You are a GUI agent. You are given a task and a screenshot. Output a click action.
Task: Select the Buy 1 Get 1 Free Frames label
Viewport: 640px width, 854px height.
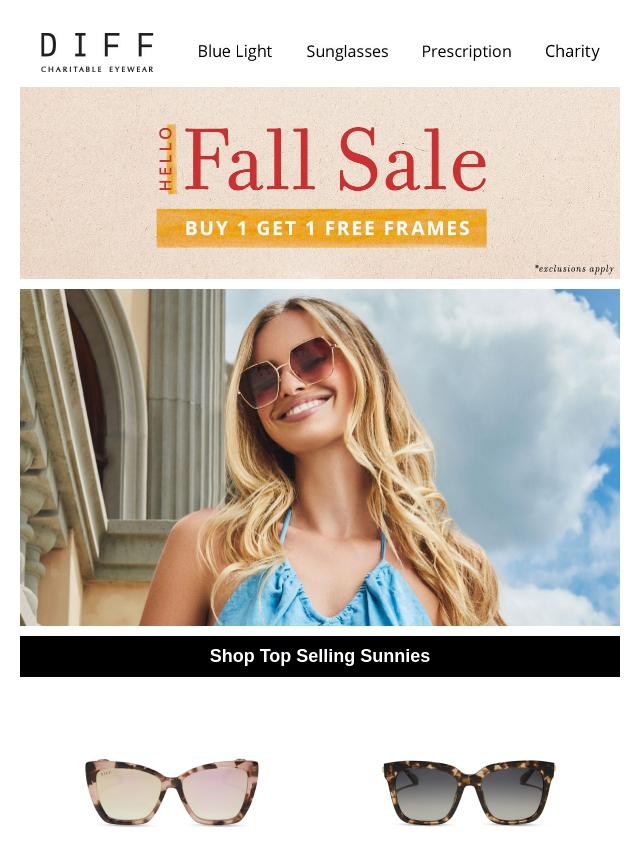321,228
